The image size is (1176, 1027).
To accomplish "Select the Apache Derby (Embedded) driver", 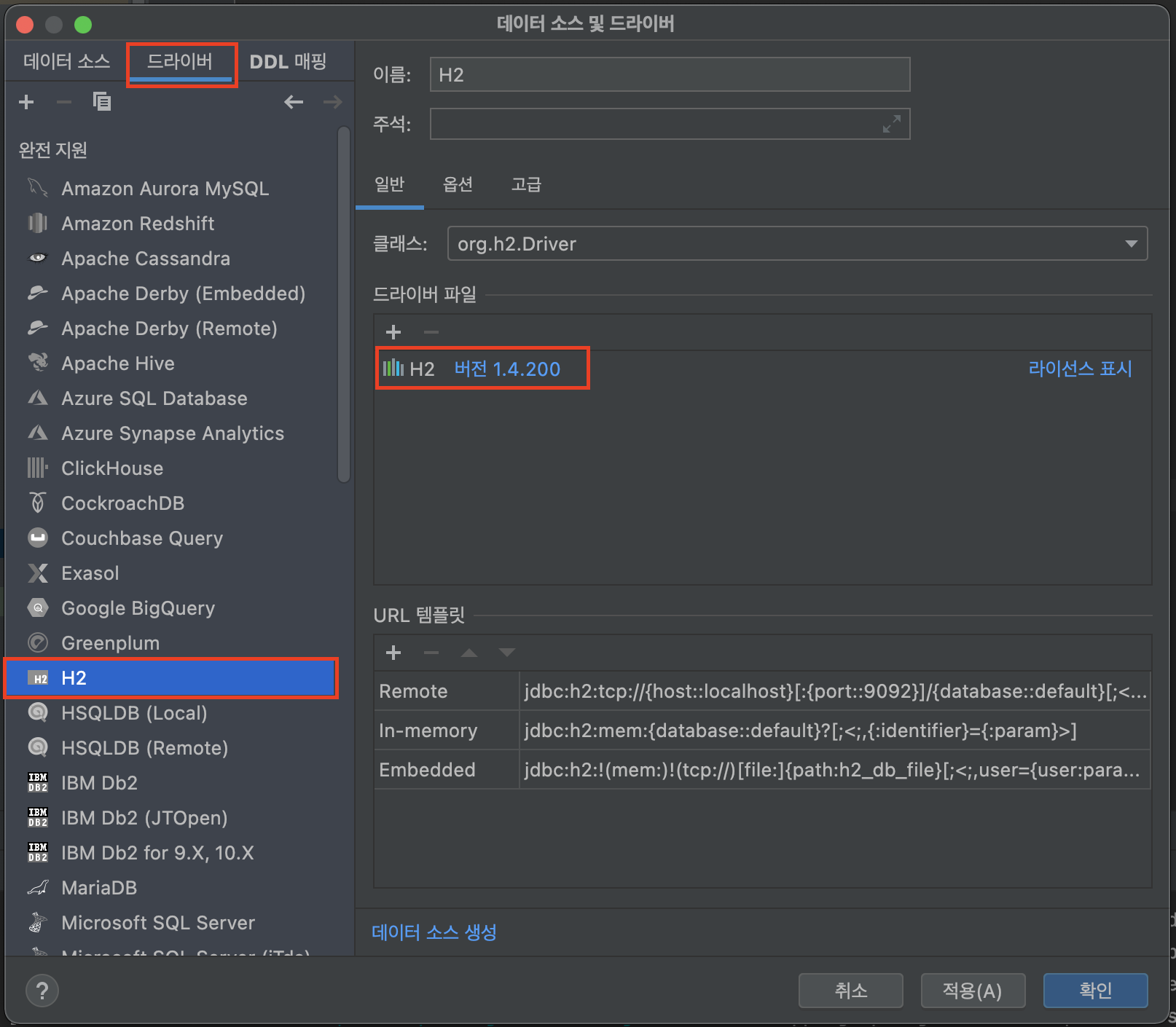I will 170,293.
